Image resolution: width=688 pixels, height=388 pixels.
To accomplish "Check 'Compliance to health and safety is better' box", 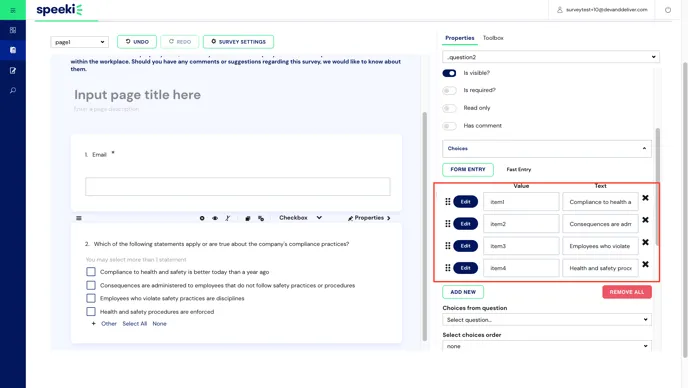I will point(91,272).
